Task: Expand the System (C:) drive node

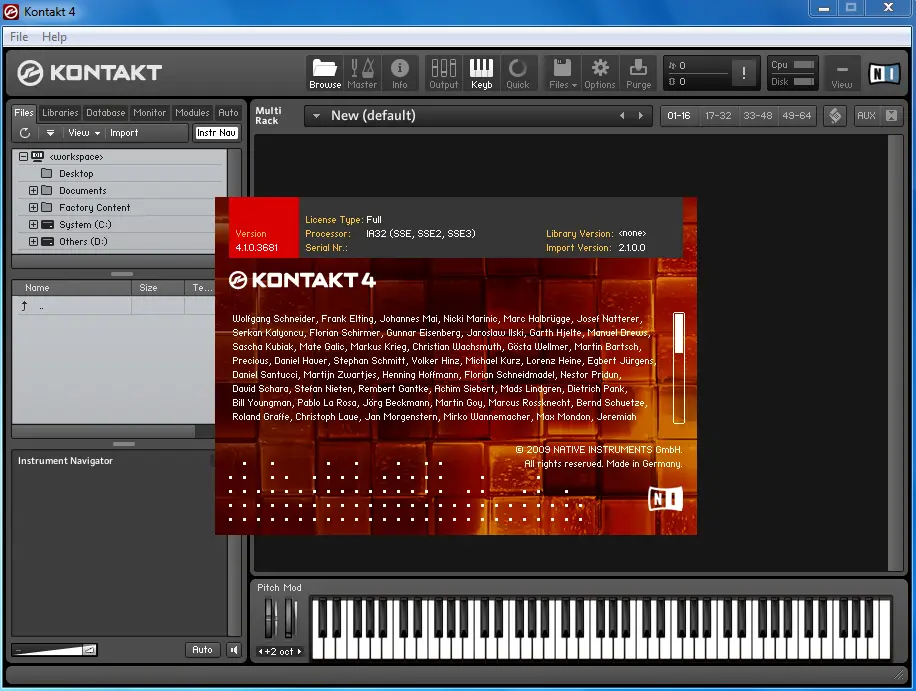Action: pos(33,224)
